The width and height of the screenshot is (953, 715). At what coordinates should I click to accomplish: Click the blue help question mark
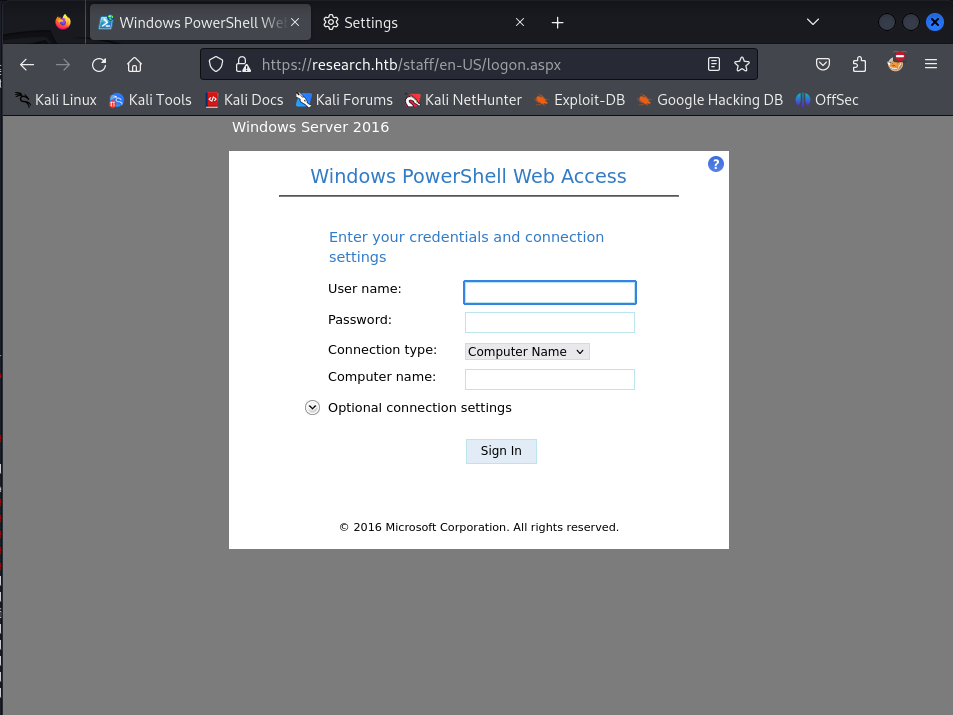(716, 164)
